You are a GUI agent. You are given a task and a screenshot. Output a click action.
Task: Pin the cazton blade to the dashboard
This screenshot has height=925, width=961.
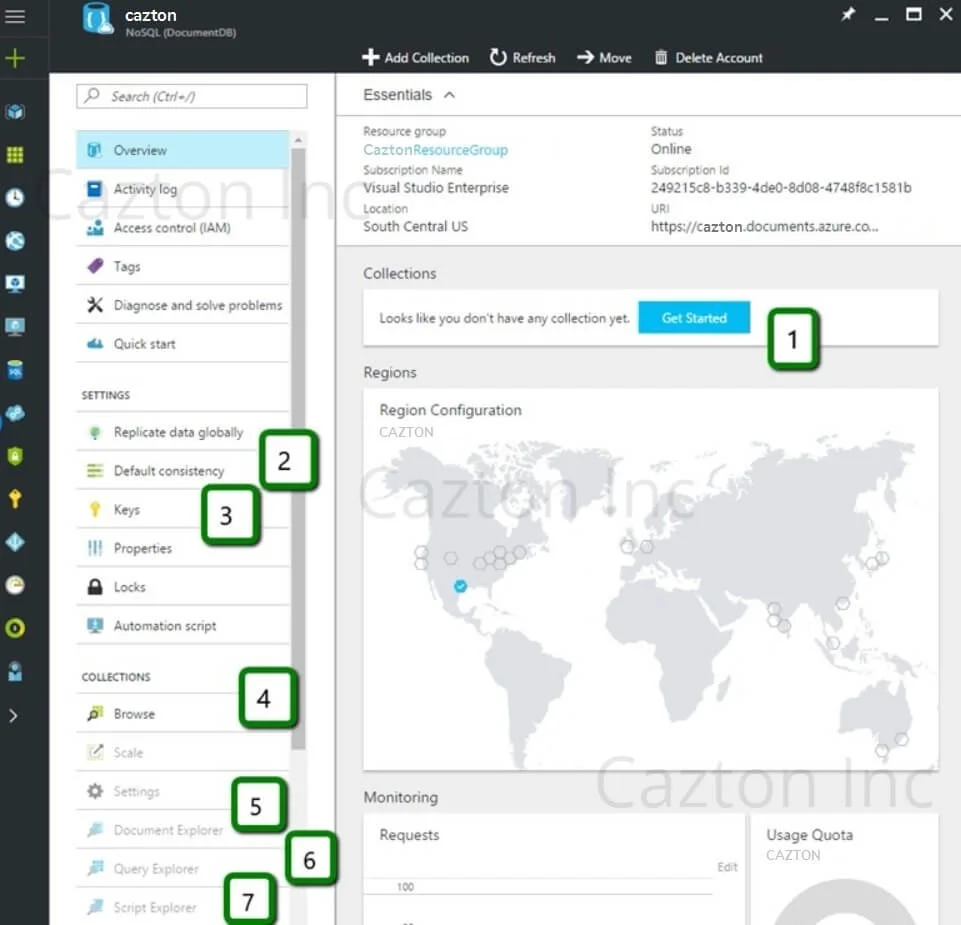point(848,14)
